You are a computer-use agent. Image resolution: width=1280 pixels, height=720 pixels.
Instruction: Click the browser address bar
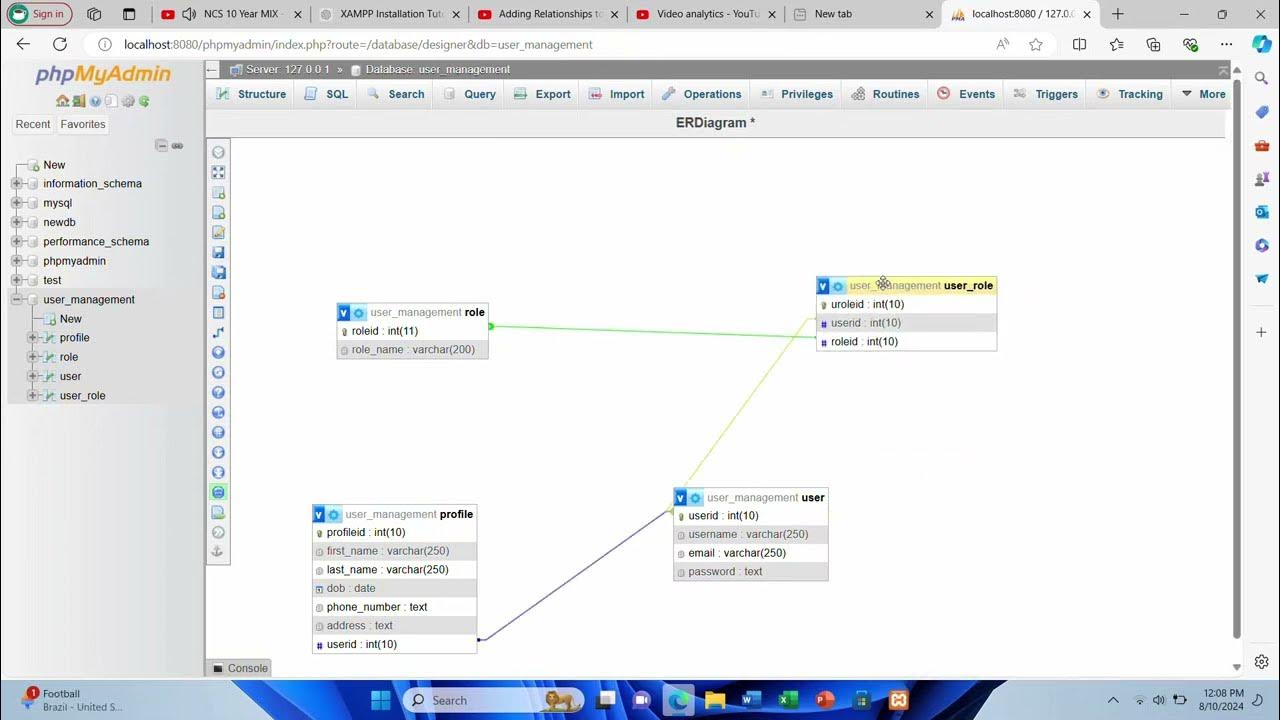click(540, 44)
